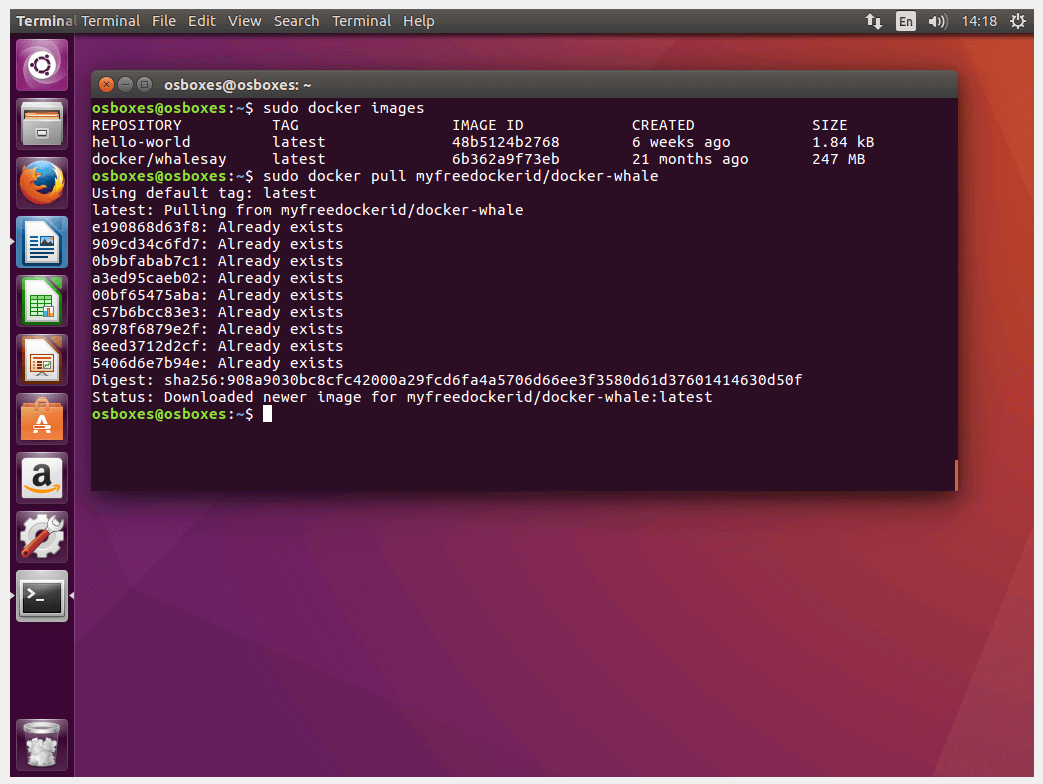Screen dimensions: 1043x784
Task: Click the 5406d6e7b94e layer line
Action: (218, 363)
